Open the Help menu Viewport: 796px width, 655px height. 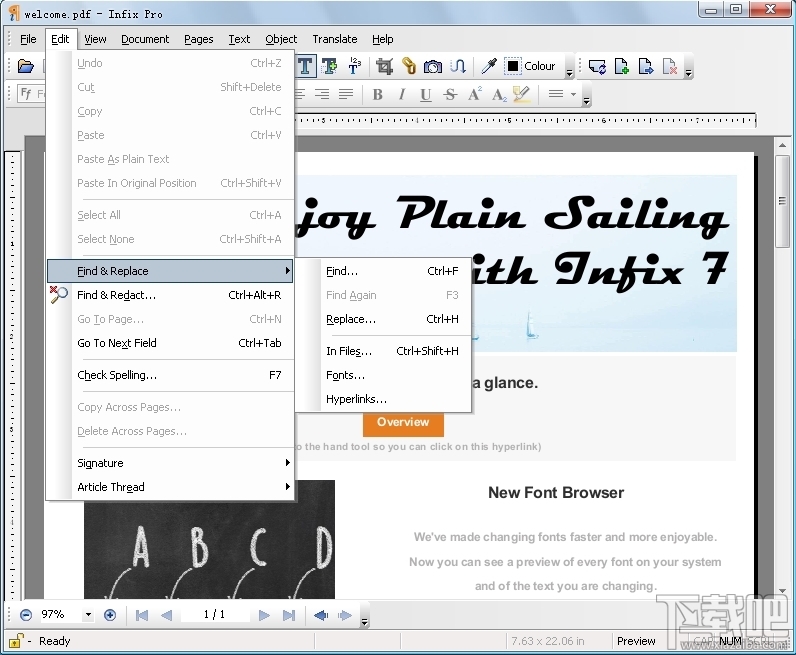click(382, 39)
